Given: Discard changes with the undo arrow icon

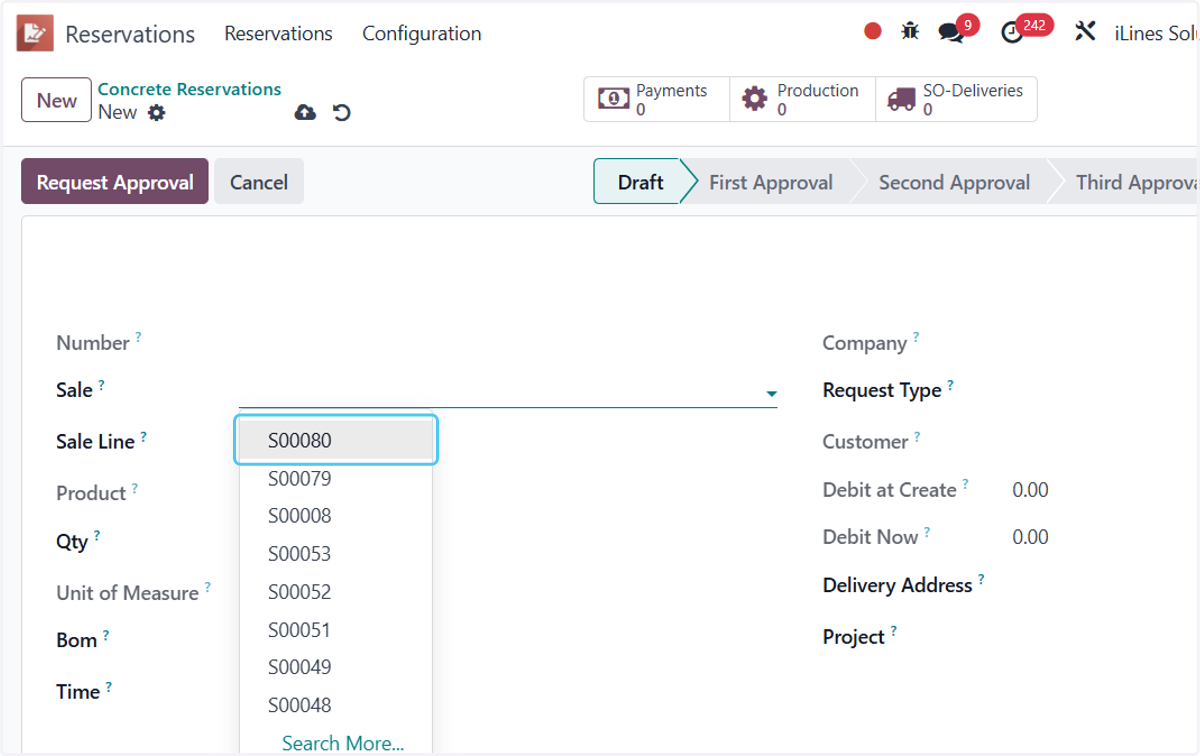Looking at the screenshot, I should click(342, 113).
